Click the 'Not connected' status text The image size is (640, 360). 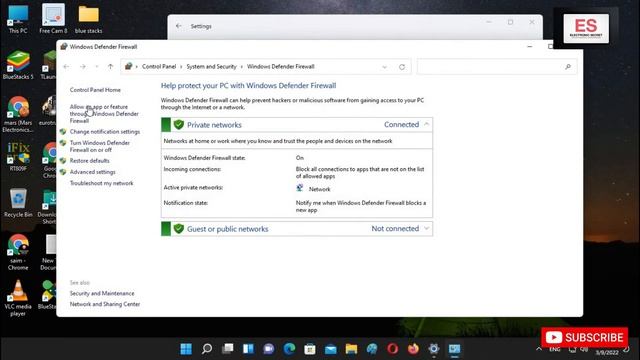[x=395, y=229]
